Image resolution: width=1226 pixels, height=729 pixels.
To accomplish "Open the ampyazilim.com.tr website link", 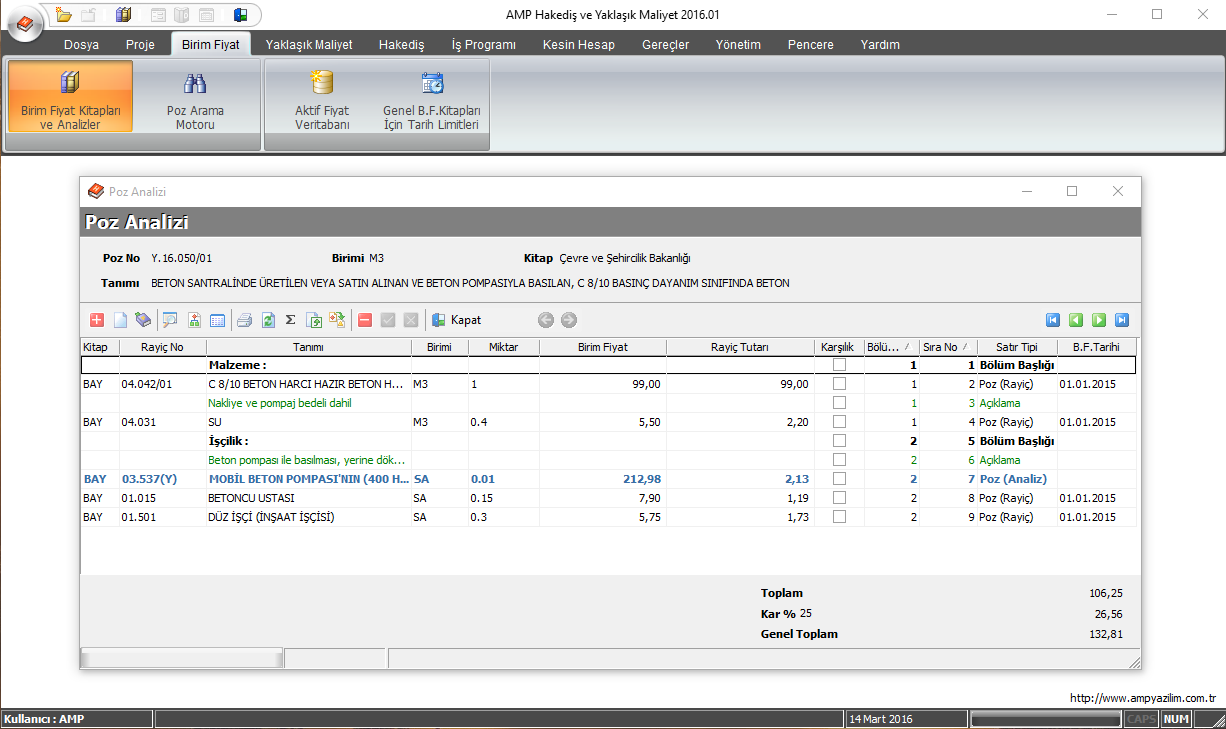I will (1142, 698).
